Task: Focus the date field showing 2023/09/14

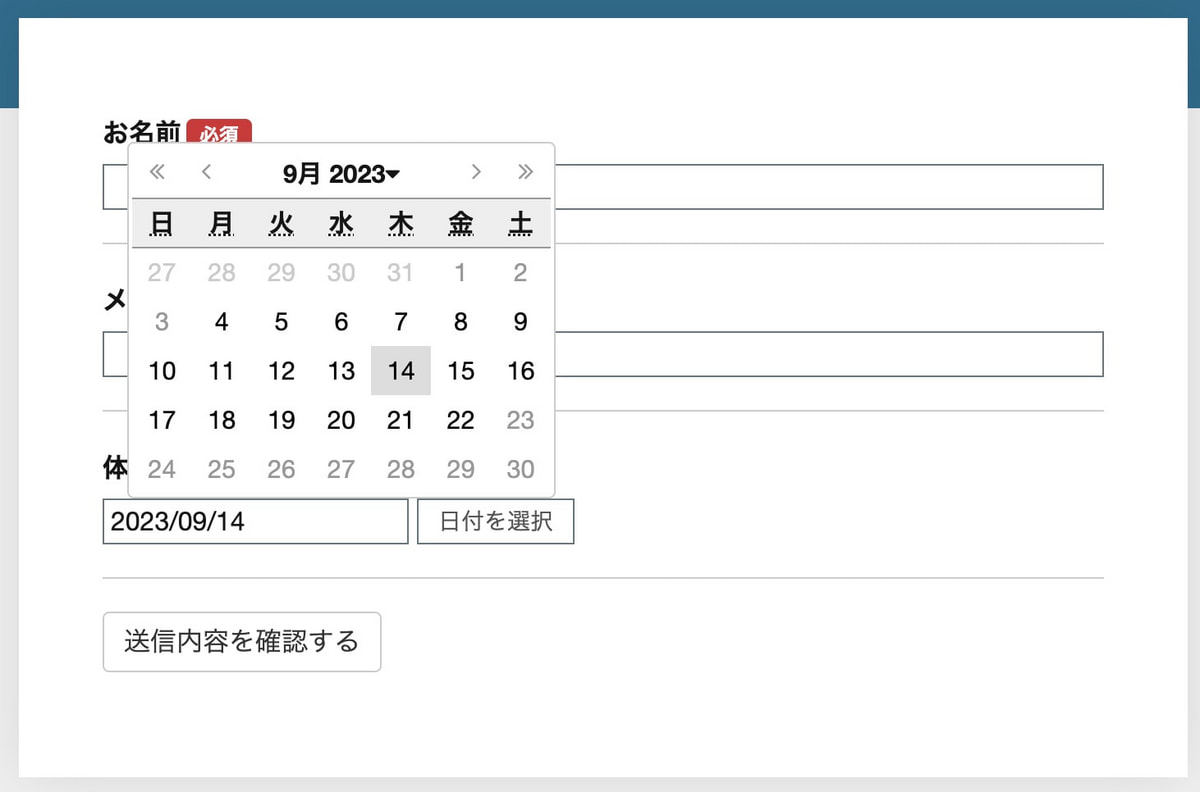Action: click(255, 521)
